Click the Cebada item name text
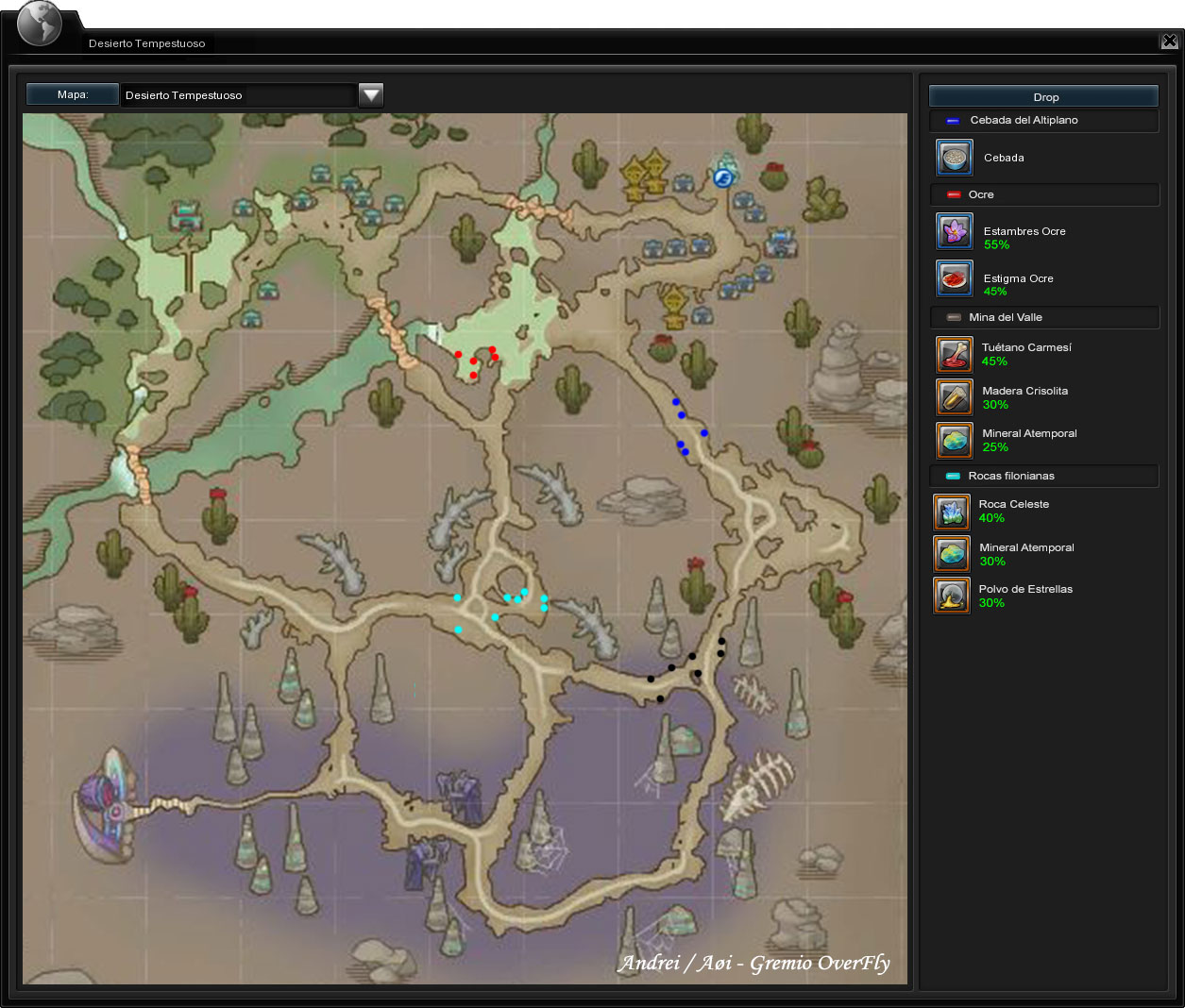This screenshot has height=1008, width=1185. pyautogui.click(x=1004, y=158)
